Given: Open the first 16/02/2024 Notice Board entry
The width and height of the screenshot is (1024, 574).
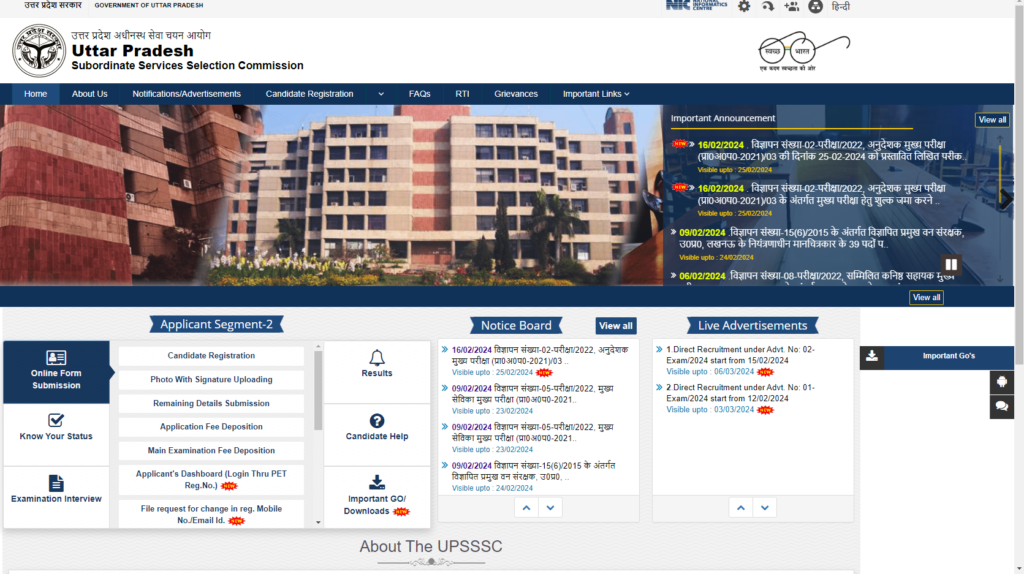Looking at the screenshot, I should pyautogui.click(x=540, y=355).
